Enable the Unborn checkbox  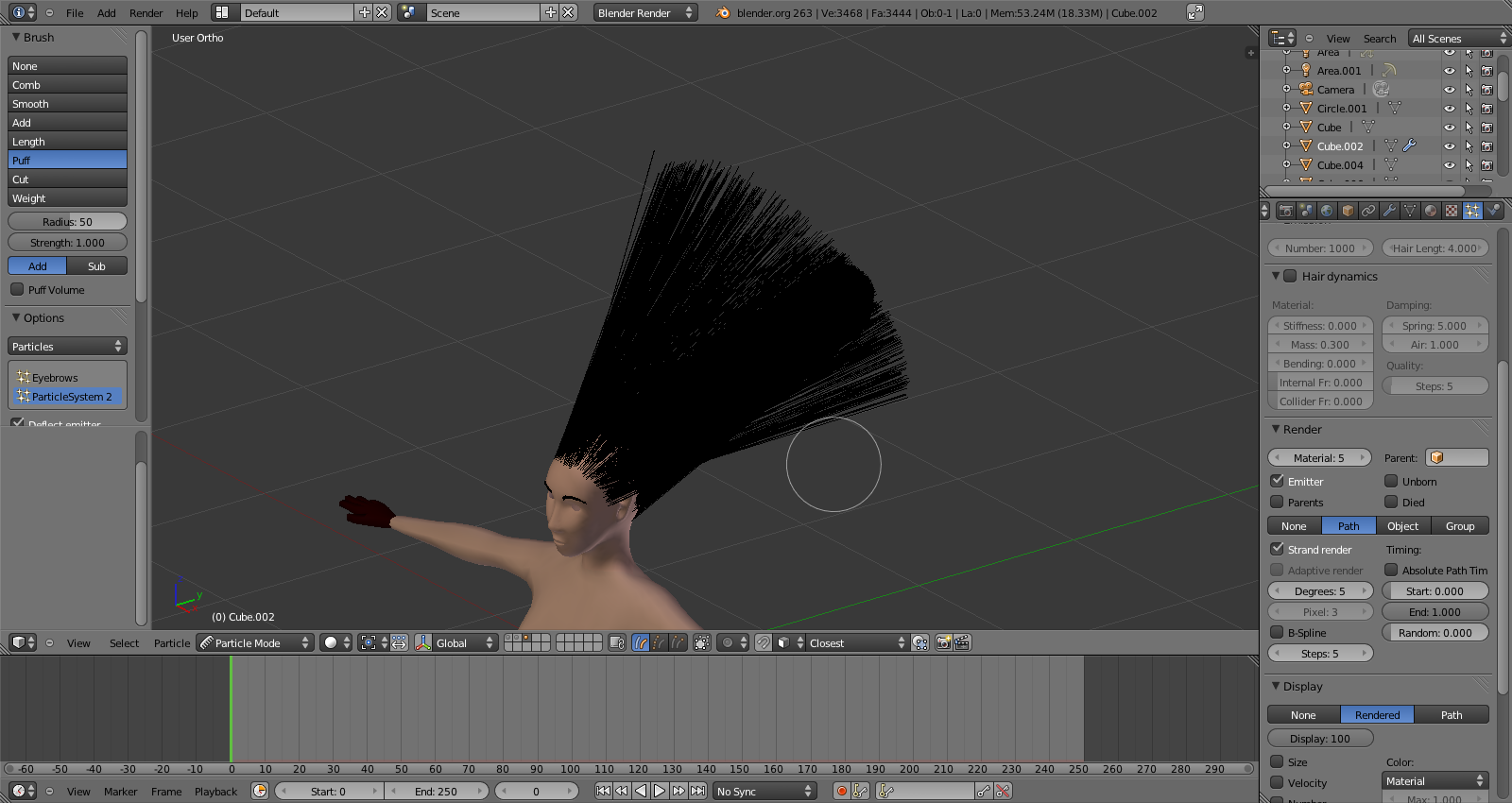click(1391, 481)
